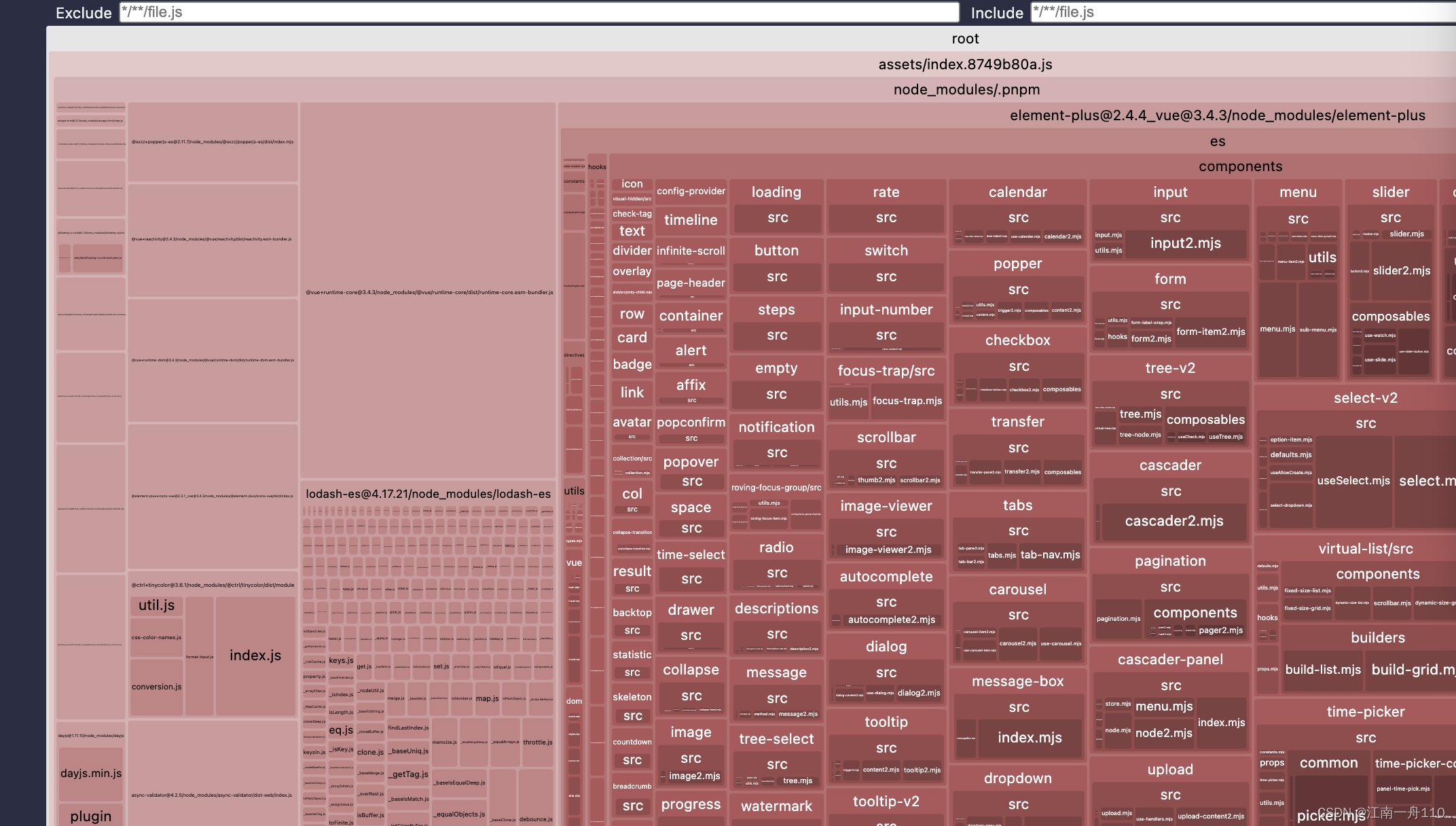This screenshot has width=1456, height=826.
Task: Click the Include filter input field
Action: (x=1243, y=12)
